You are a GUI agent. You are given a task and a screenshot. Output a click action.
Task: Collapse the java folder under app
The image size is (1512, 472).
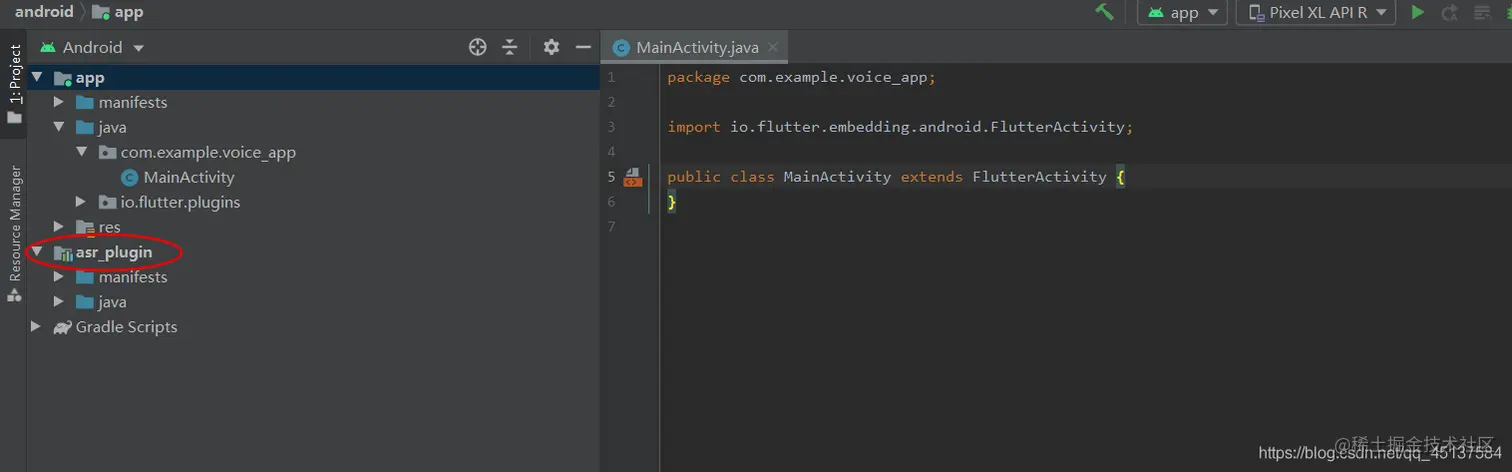click(59, 127)
